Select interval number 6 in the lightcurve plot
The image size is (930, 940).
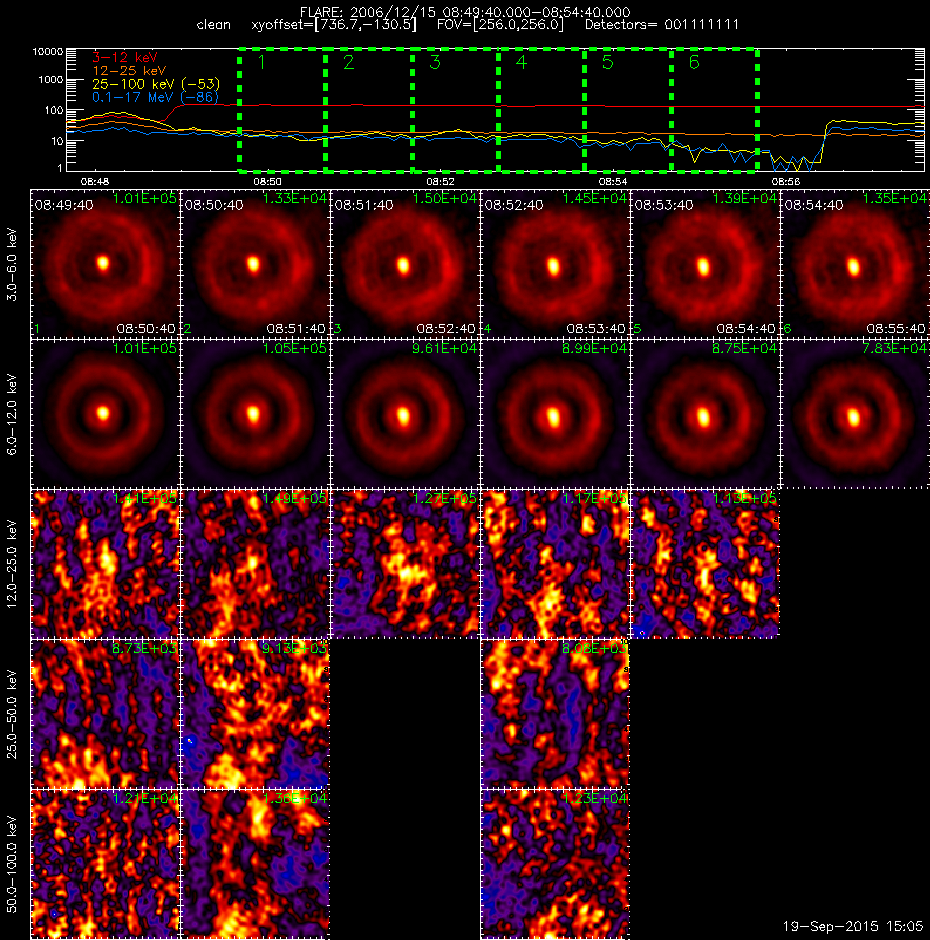coord(694,62)
